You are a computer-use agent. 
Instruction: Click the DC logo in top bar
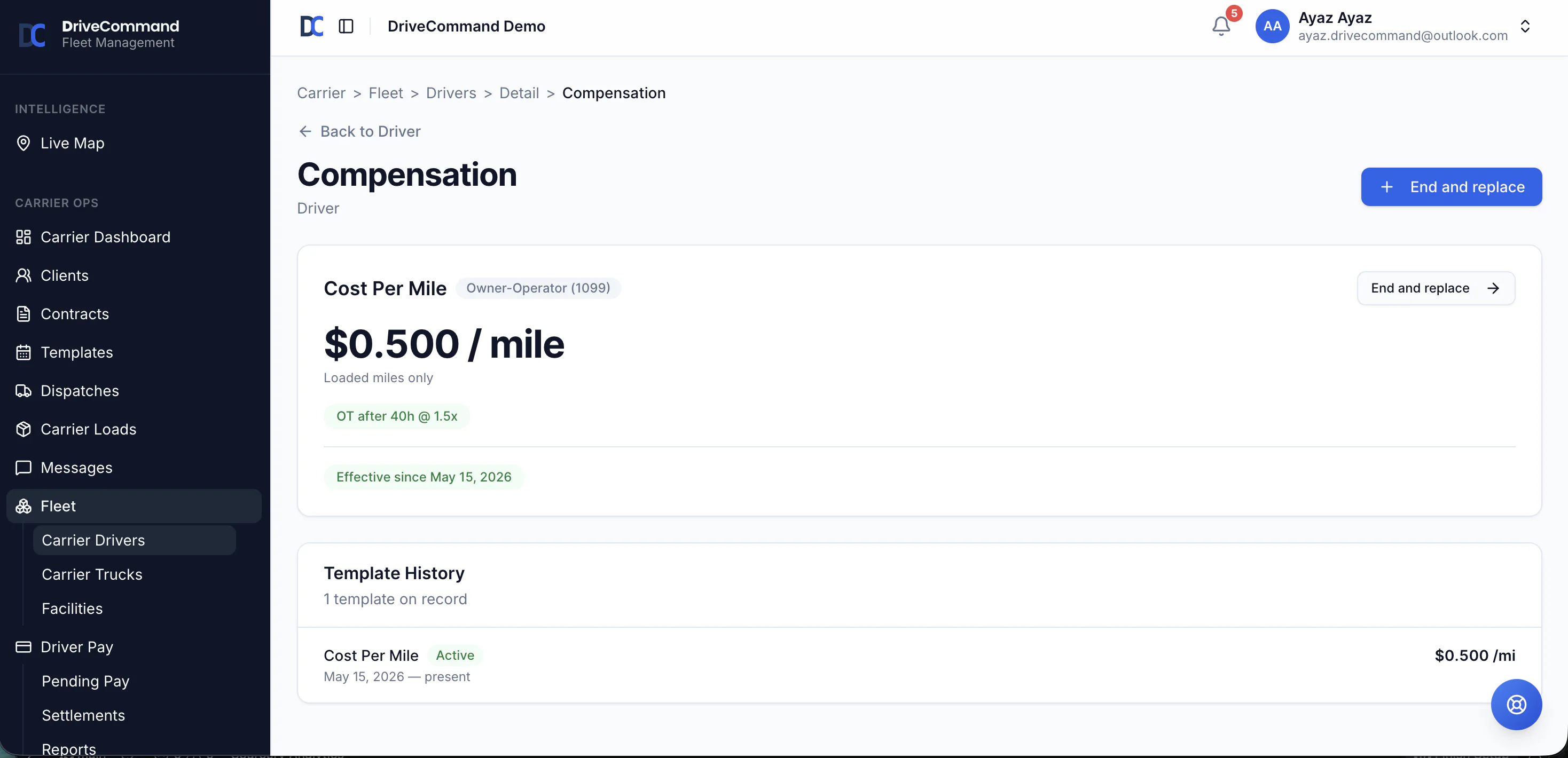point(312,26)
